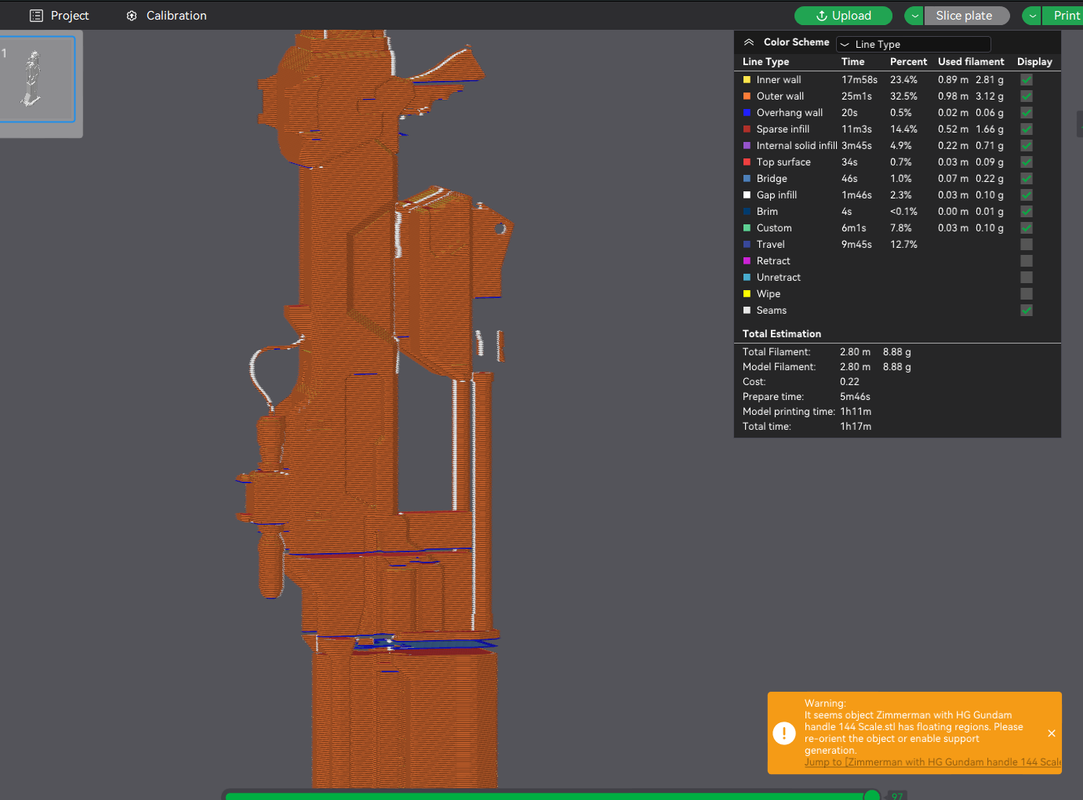
Task: Toggle Seams display checkbox
Action: pos(1026,310)
